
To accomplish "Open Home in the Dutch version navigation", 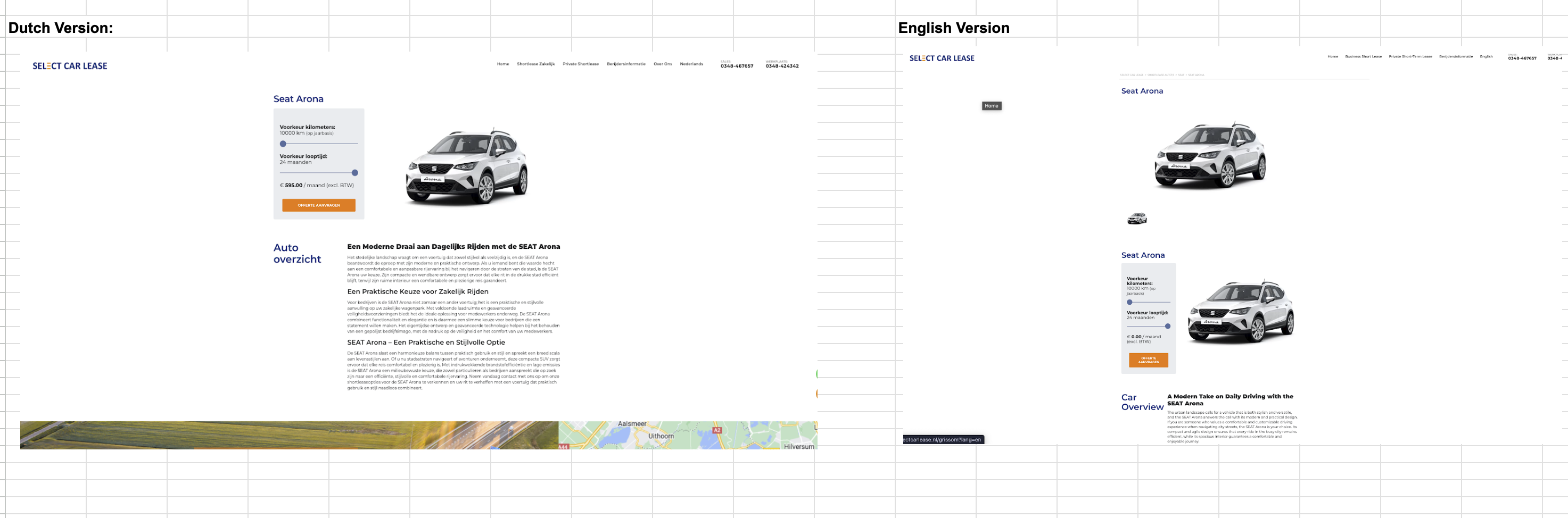I will [503, 64].
